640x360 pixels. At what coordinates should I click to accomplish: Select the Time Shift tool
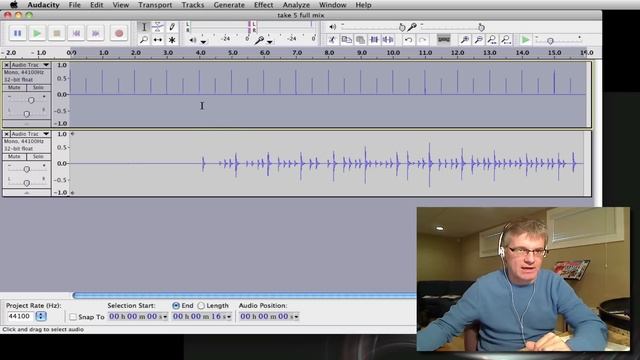pos(158,40)
